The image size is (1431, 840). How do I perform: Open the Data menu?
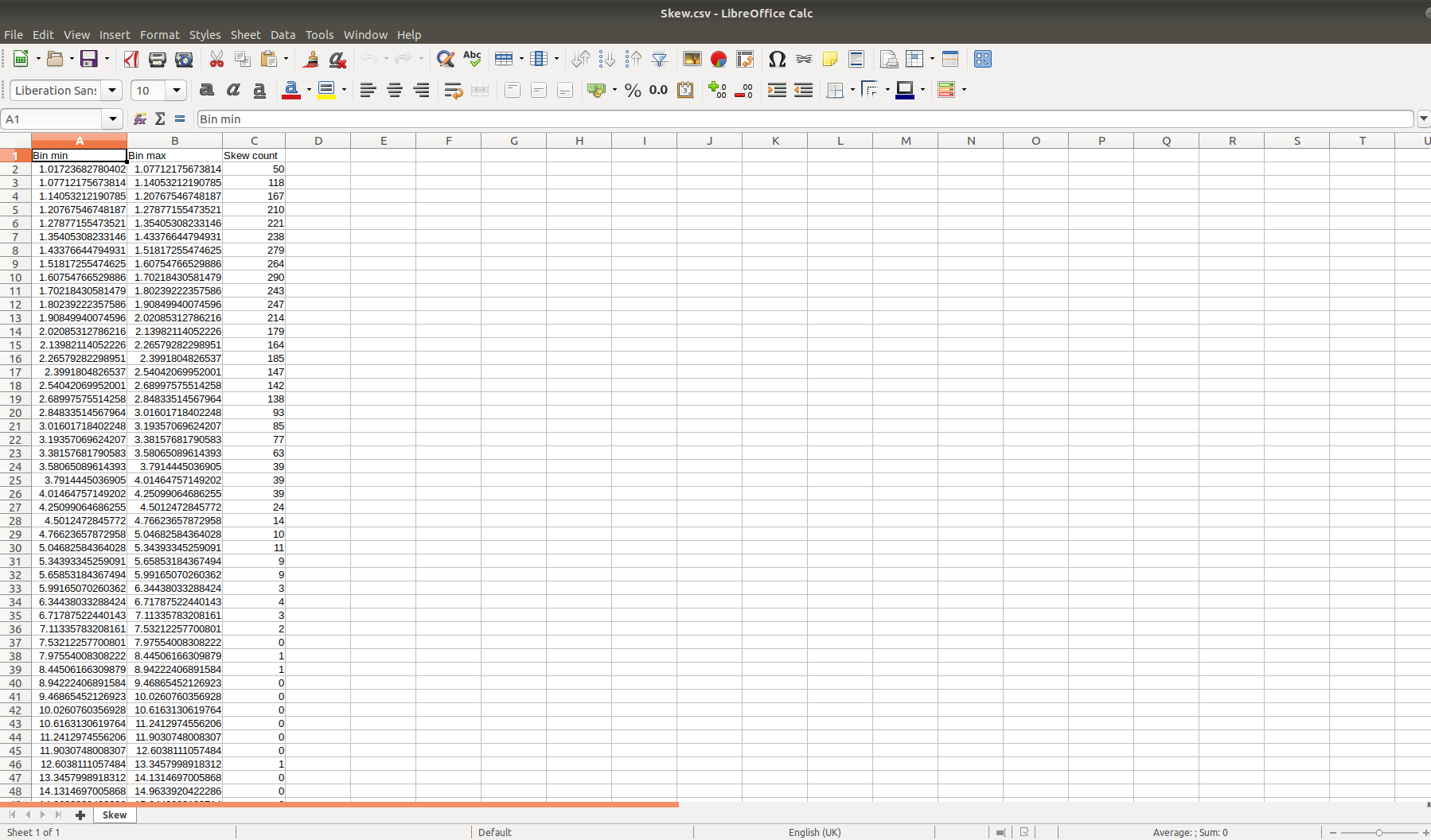283,35
